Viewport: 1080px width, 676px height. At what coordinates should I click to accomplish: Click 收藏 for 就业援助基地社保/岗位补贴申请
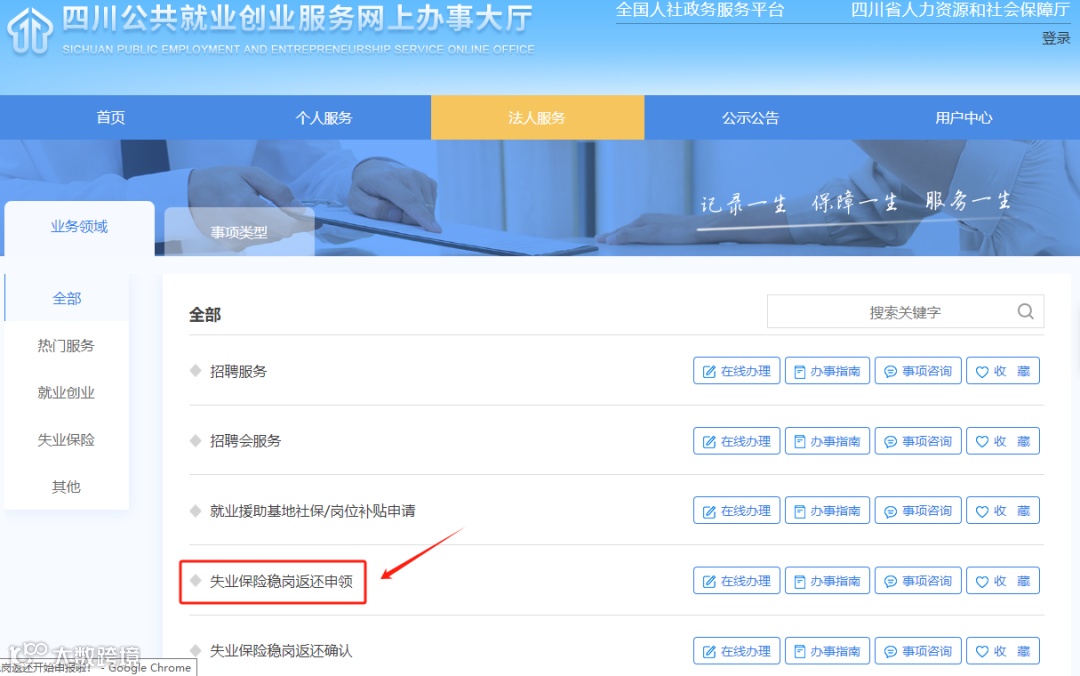click(1002, 511)
